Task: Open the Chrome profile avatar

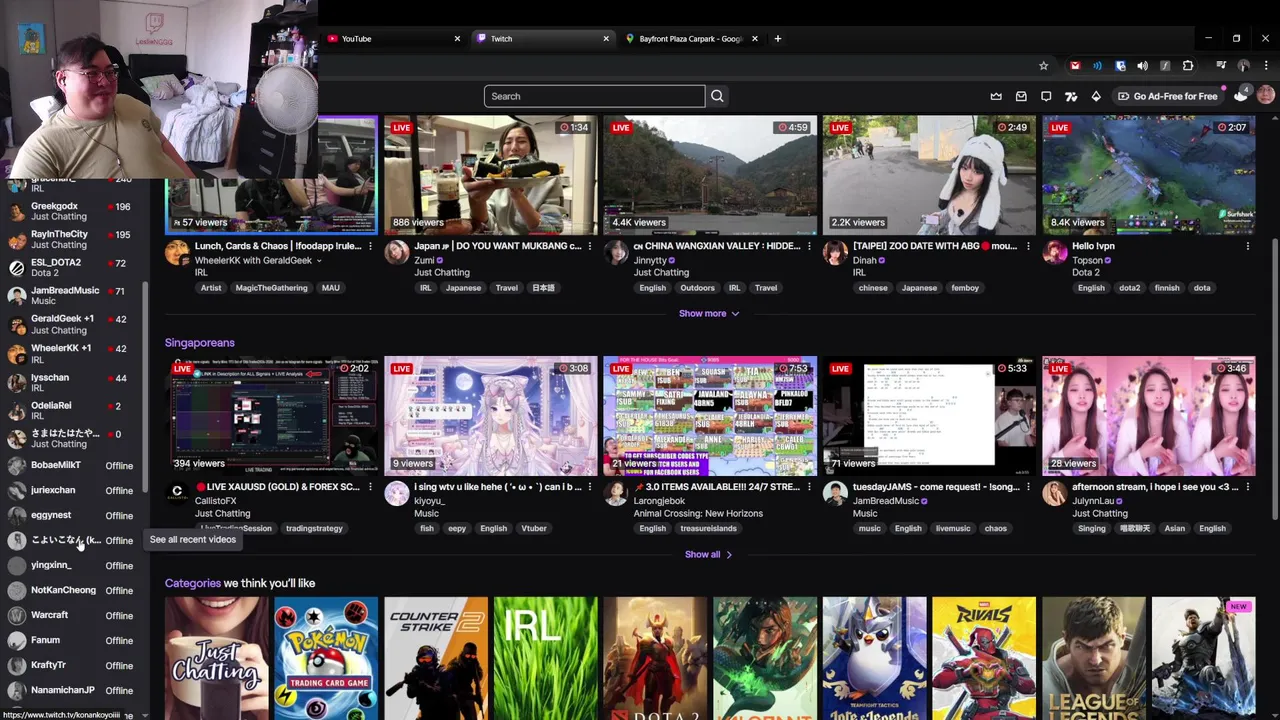Action: tap(1243, 66)
